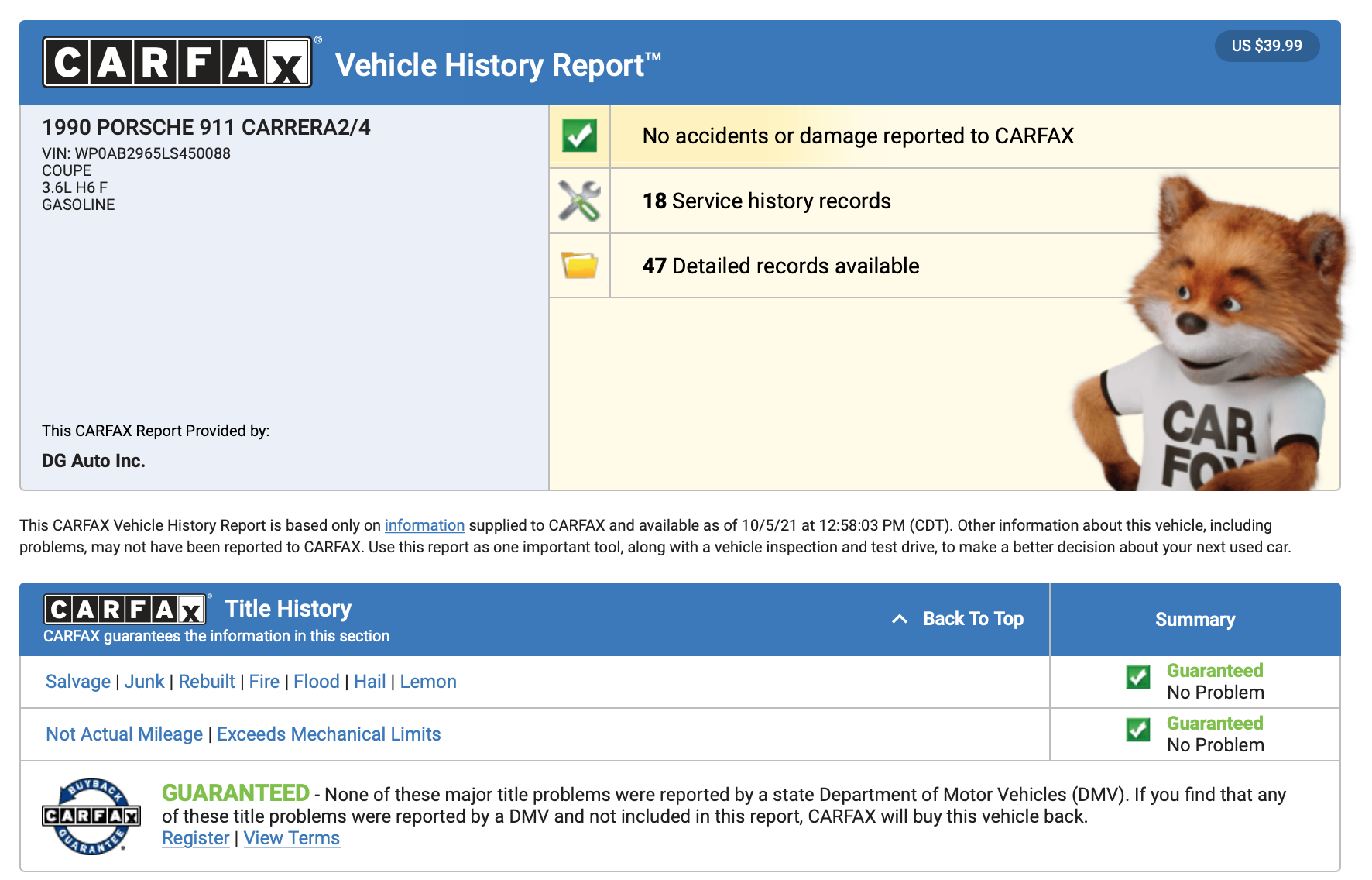
Task: Click the Register link under guarantee
Action: point(195,838)
